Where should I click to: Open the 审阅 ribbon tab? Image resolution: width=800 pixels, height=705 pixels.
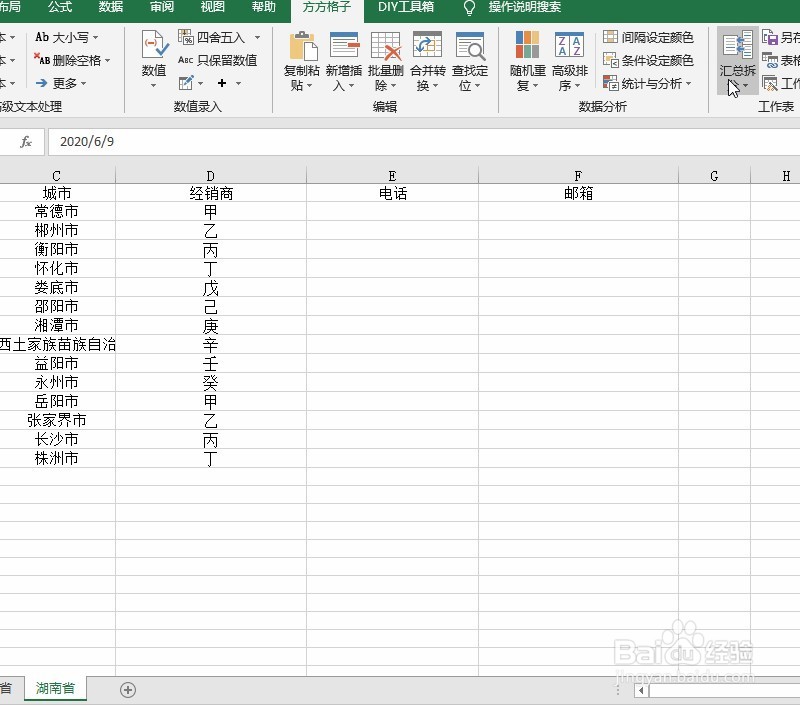point(162,7)
